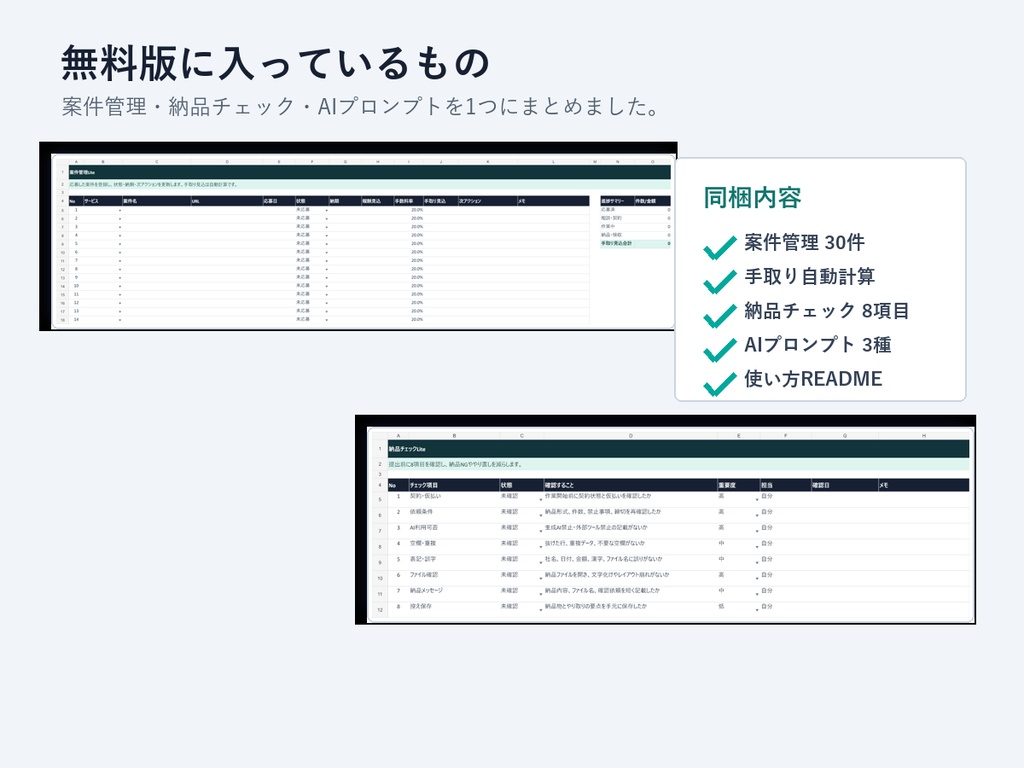
Task: Select the AIプロンプト 3種 list item
Action: pyautogui.click(x=818, y=345)
